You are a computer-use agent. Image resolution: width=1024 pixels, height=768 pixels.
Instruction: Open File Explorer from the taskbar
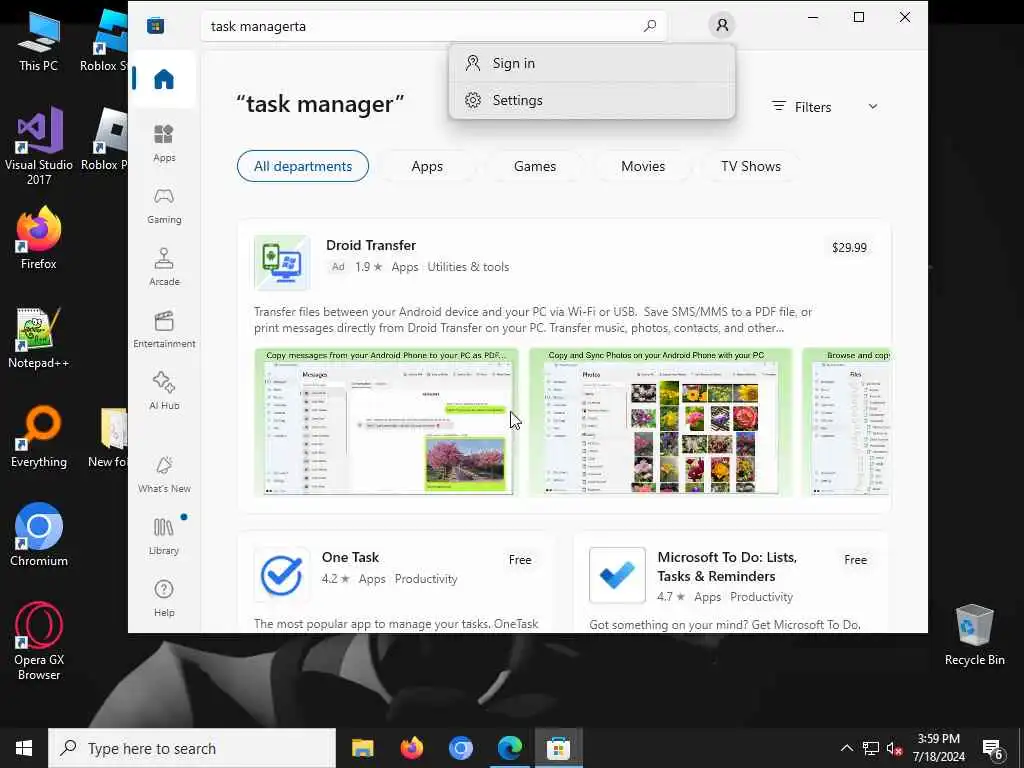coord(362,748)
